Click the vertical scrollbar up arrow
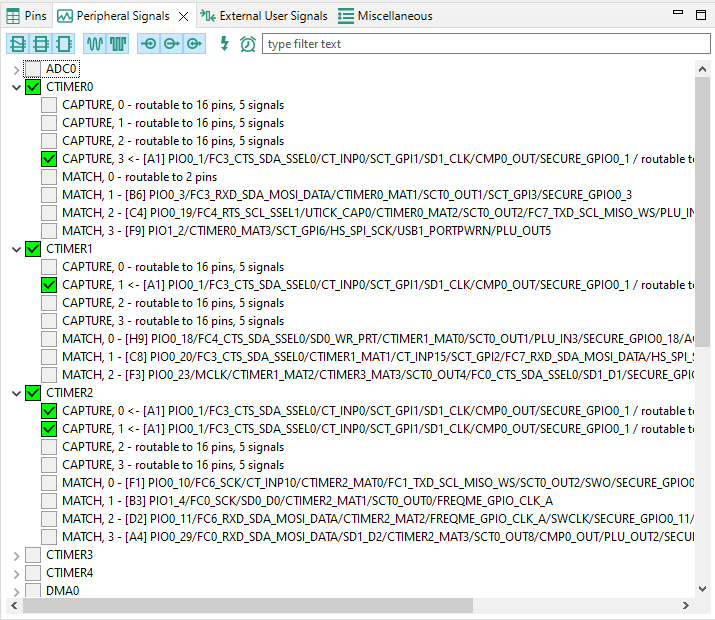Image resolution: width=715 pixels, height=620 pixels. coord(702,69)
